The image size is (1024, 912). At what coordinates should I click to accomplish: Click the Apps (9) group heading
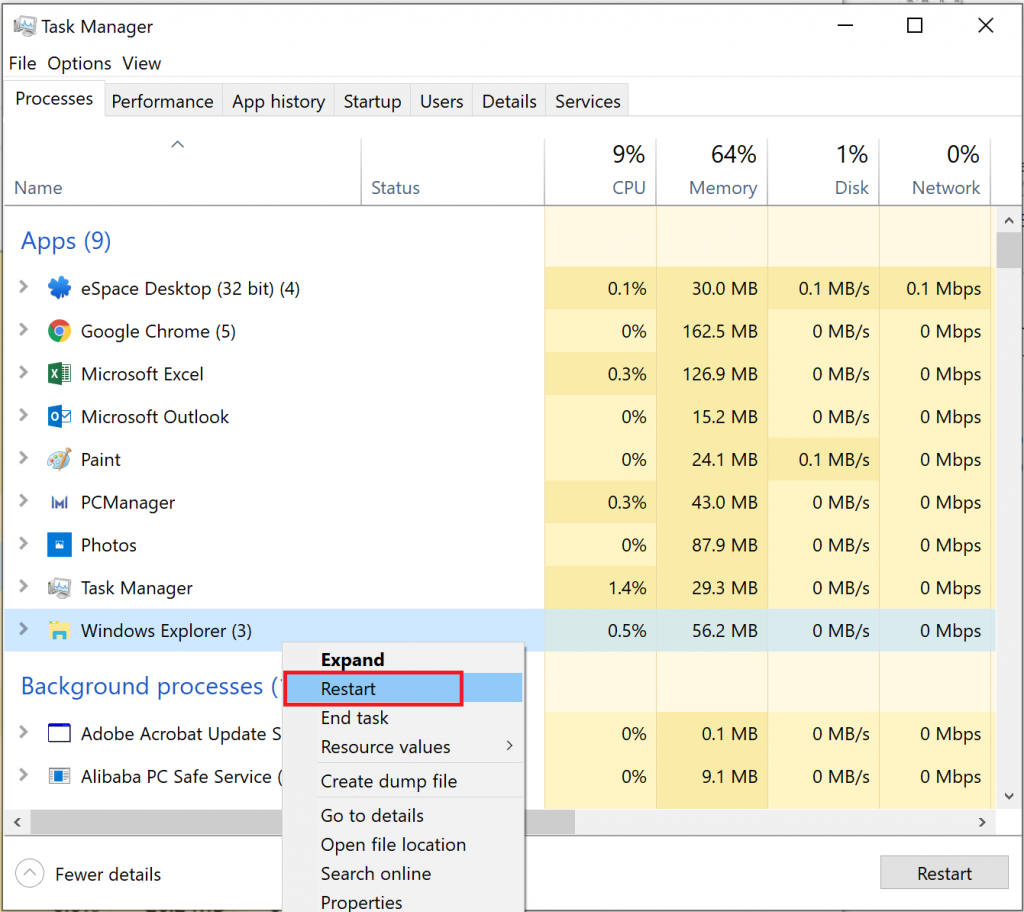[66, 241]
